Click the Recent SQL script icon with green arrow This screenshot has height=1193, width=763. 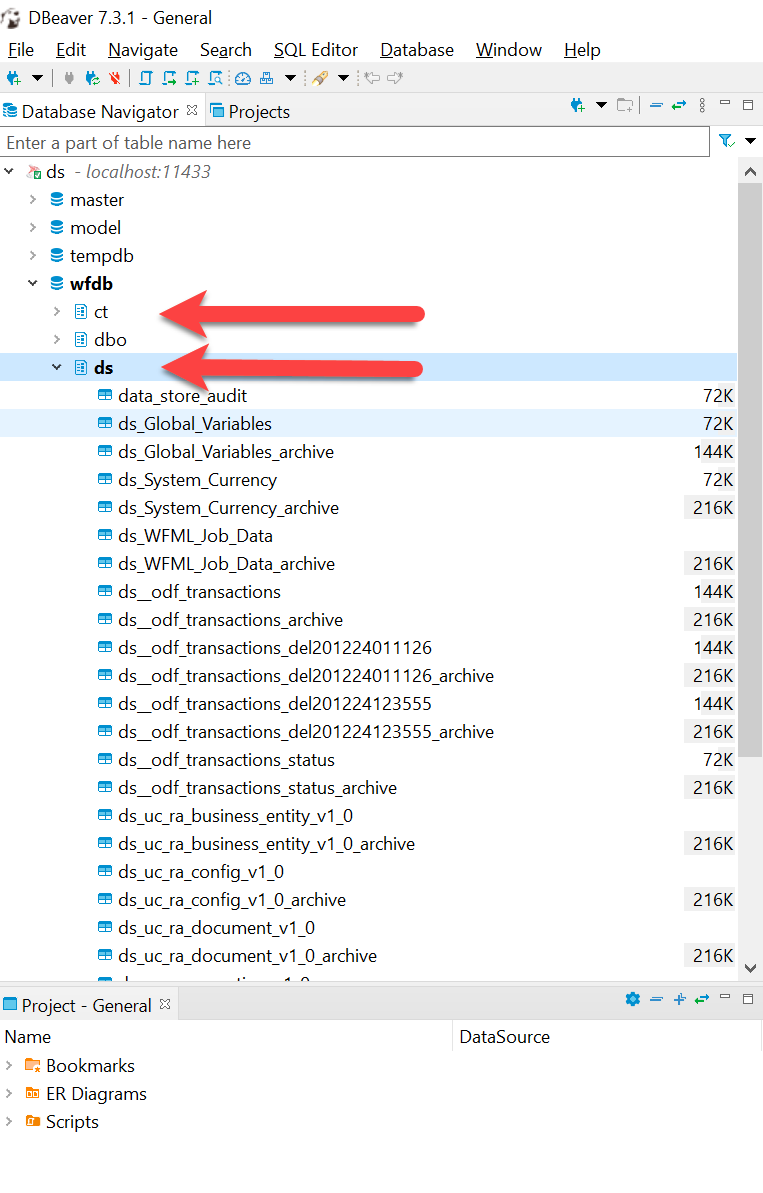(169, 78)
